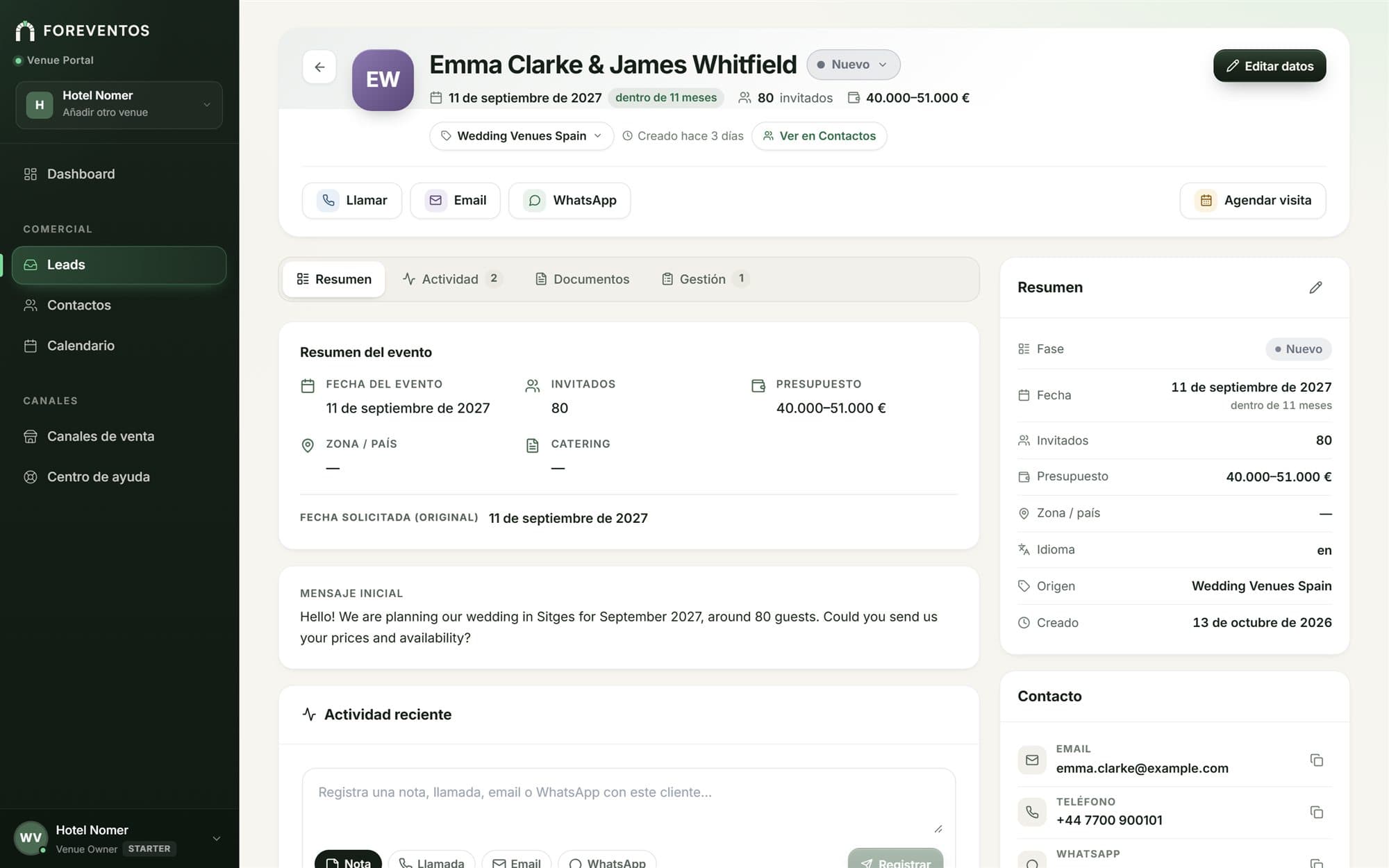Expand the Hotel Nomer venue selector

click(x=119, y=105)
